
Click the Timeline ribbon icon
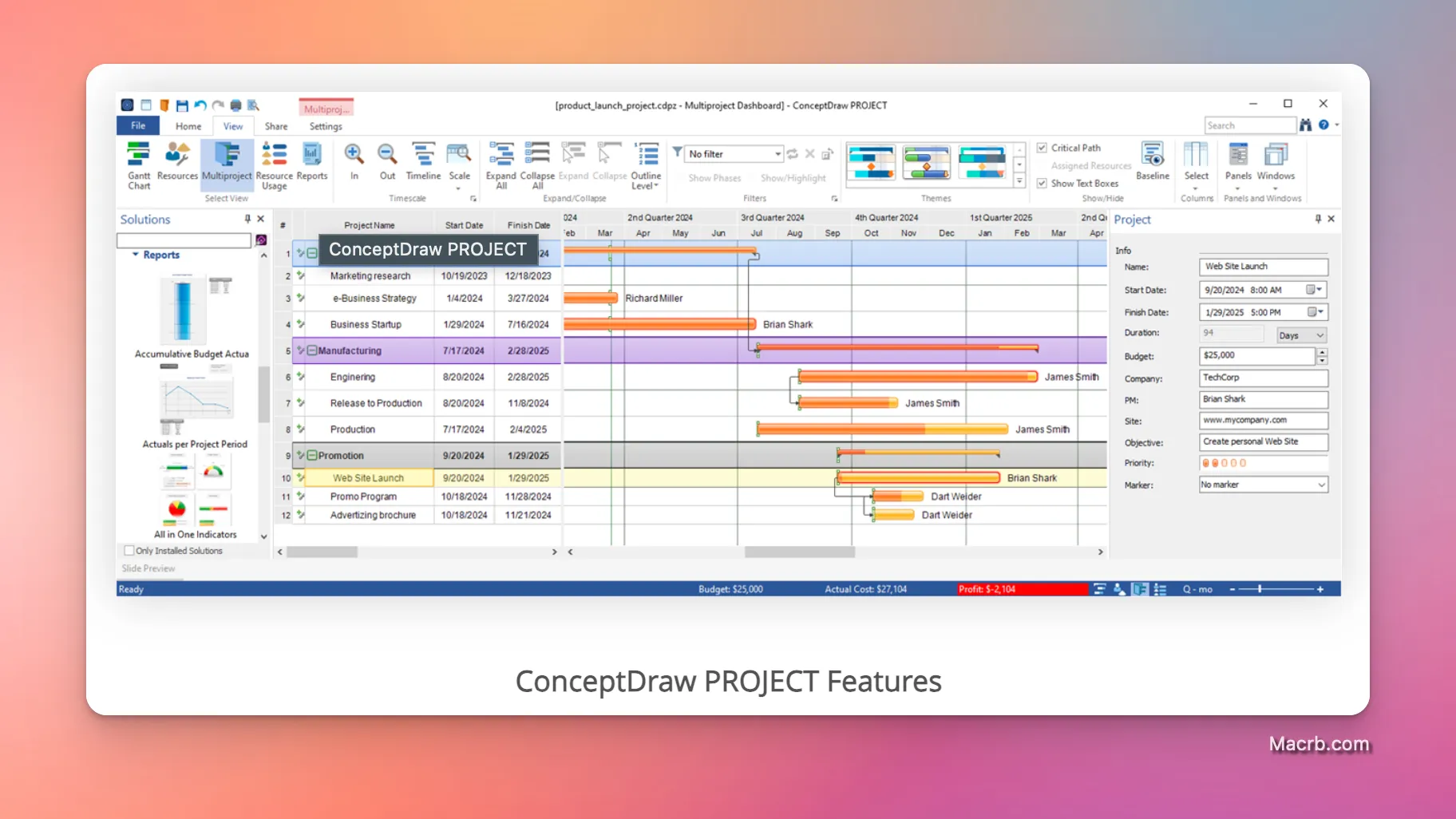pyautogui.click(x=423, y=162)
